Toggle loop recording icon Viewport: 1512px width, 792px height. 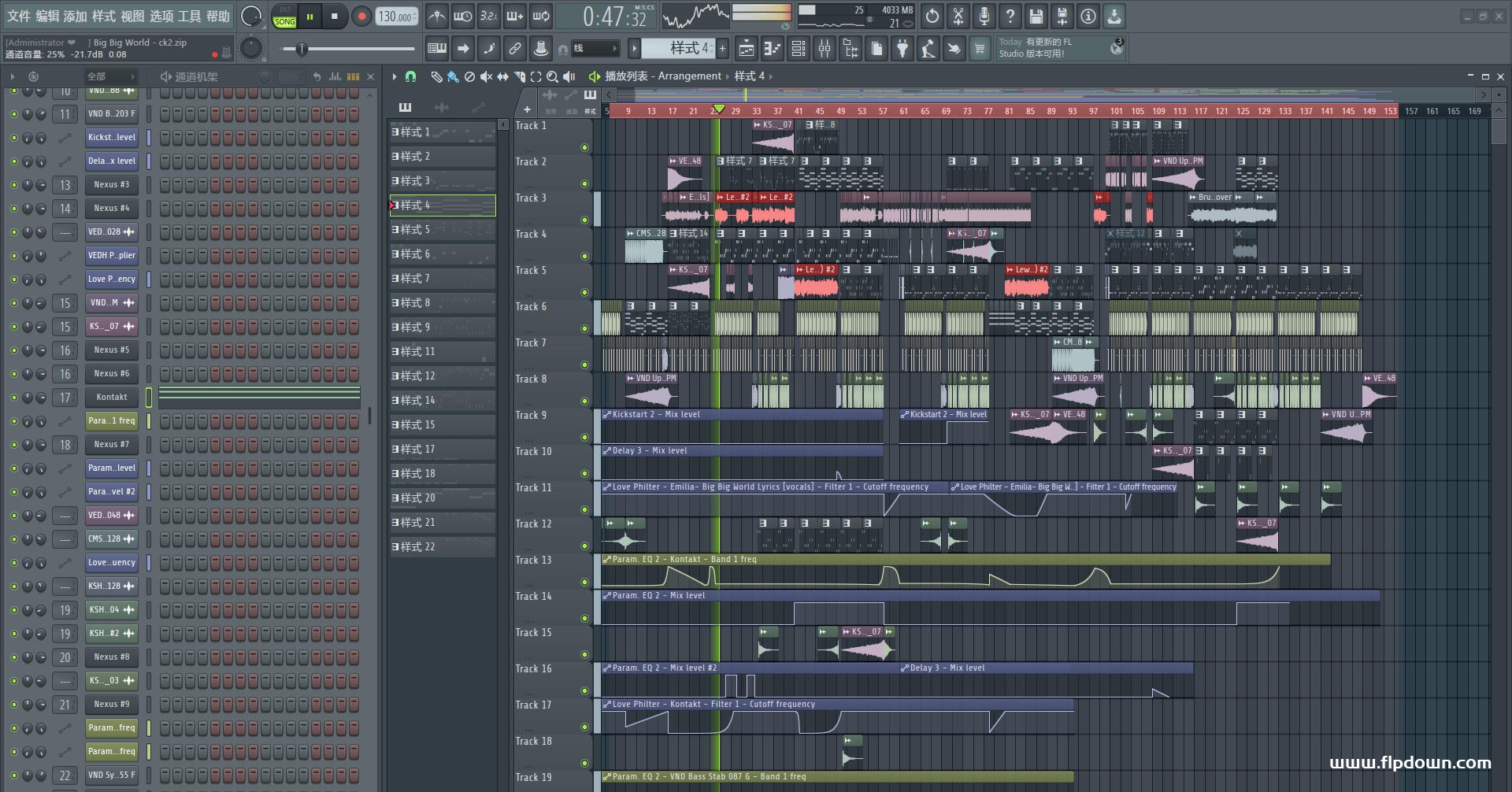(541, 16)
